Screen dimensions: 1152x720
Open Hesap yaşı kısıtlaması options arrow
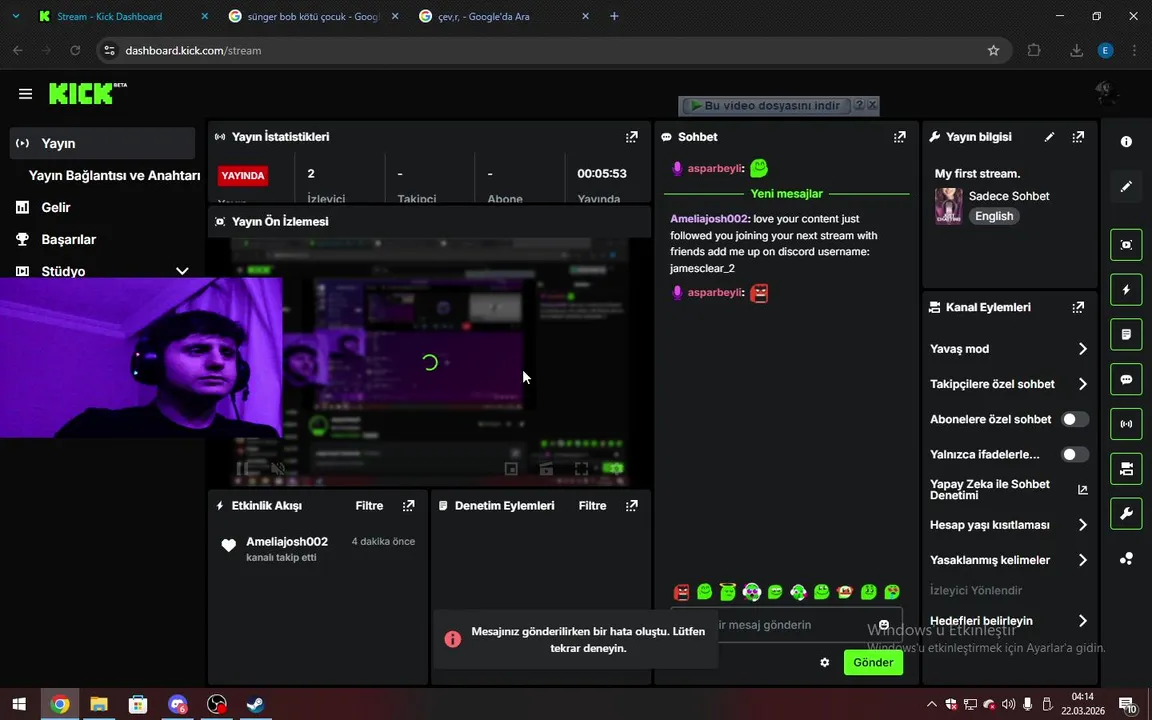click(x=1082, y=525)
